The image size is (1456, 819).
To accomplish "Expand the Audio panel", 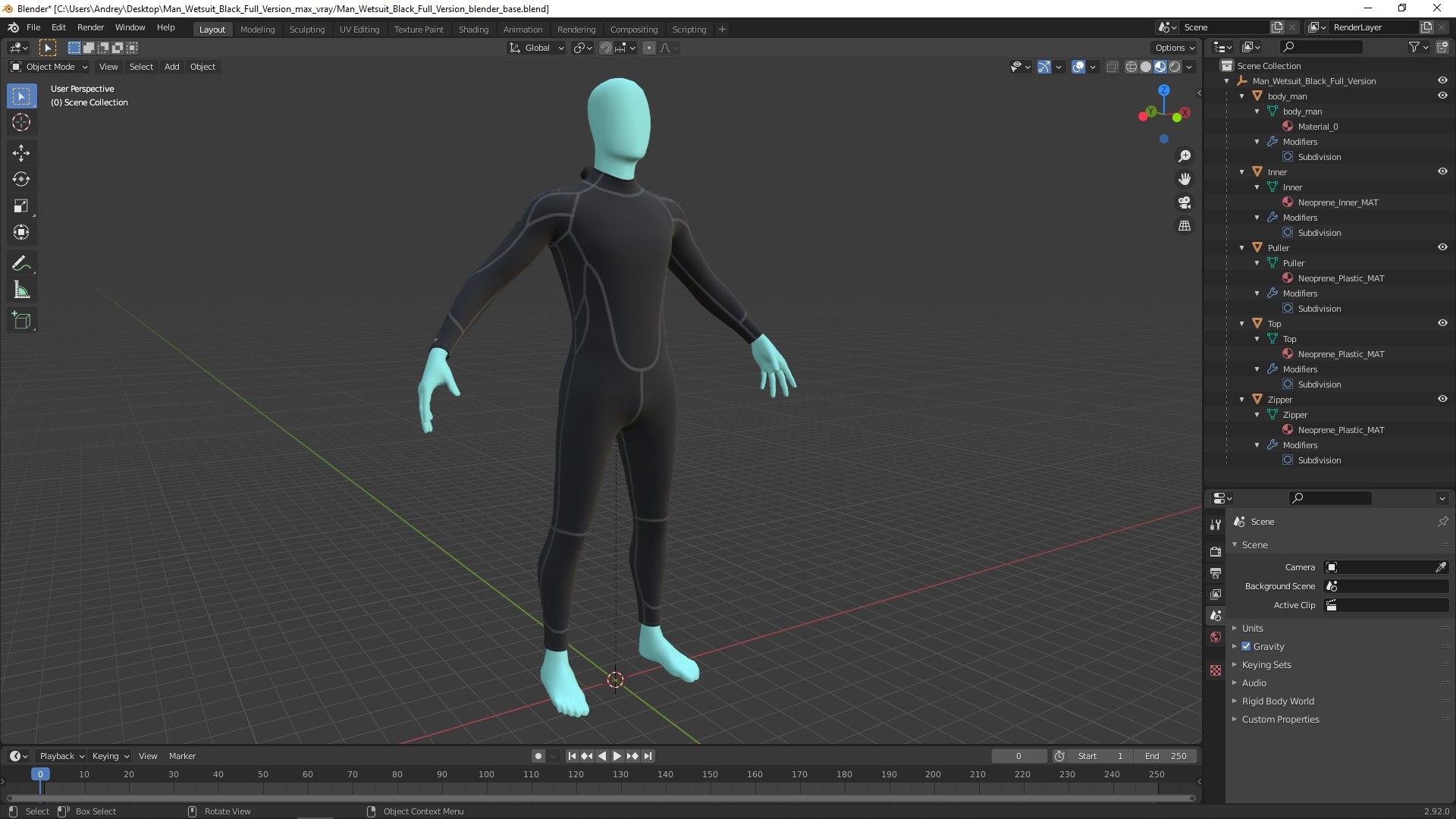I will (1254, 683).
